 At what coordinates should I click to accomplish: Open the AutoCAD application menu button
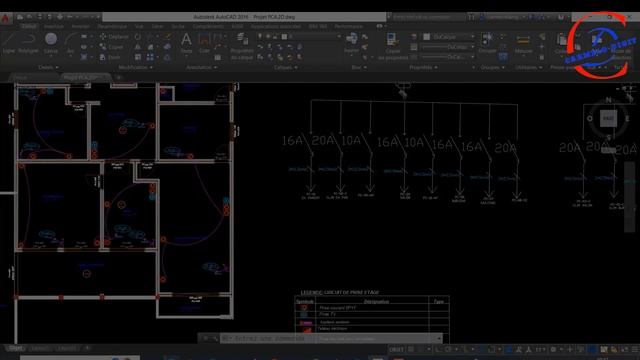(5, 19)
